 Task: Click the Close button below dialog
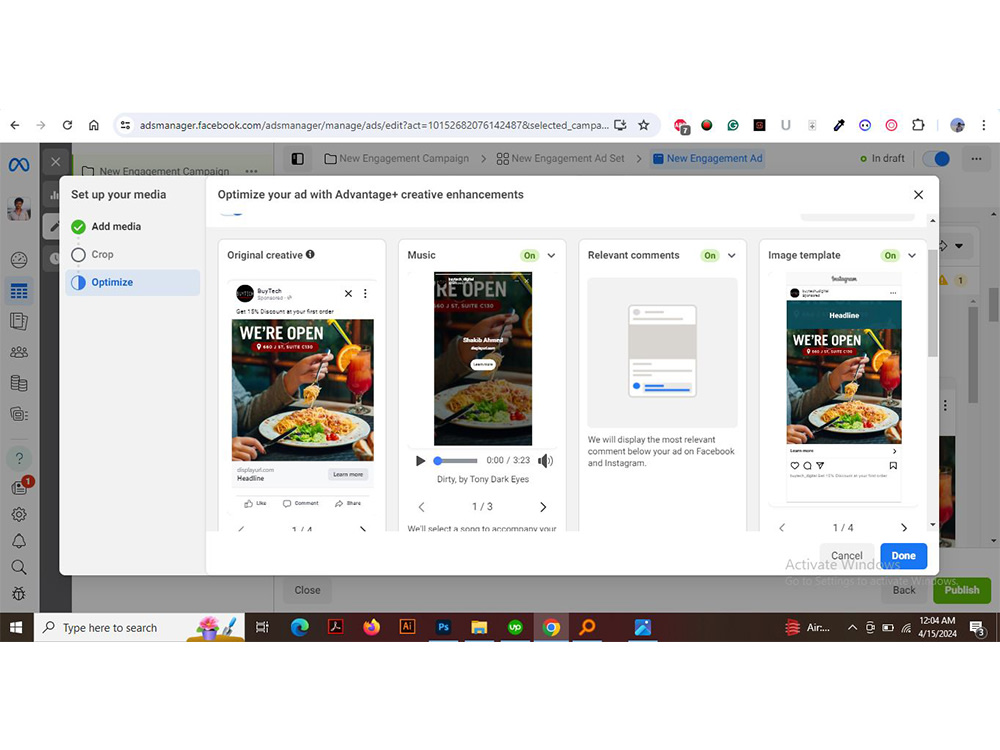click(307, 590)
